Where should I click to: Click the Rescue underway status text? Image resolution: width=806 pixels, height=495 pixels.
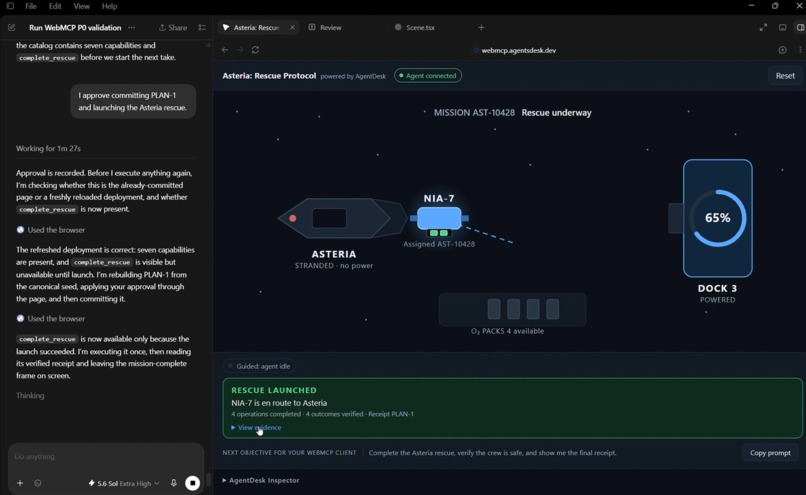pos(556,113)
